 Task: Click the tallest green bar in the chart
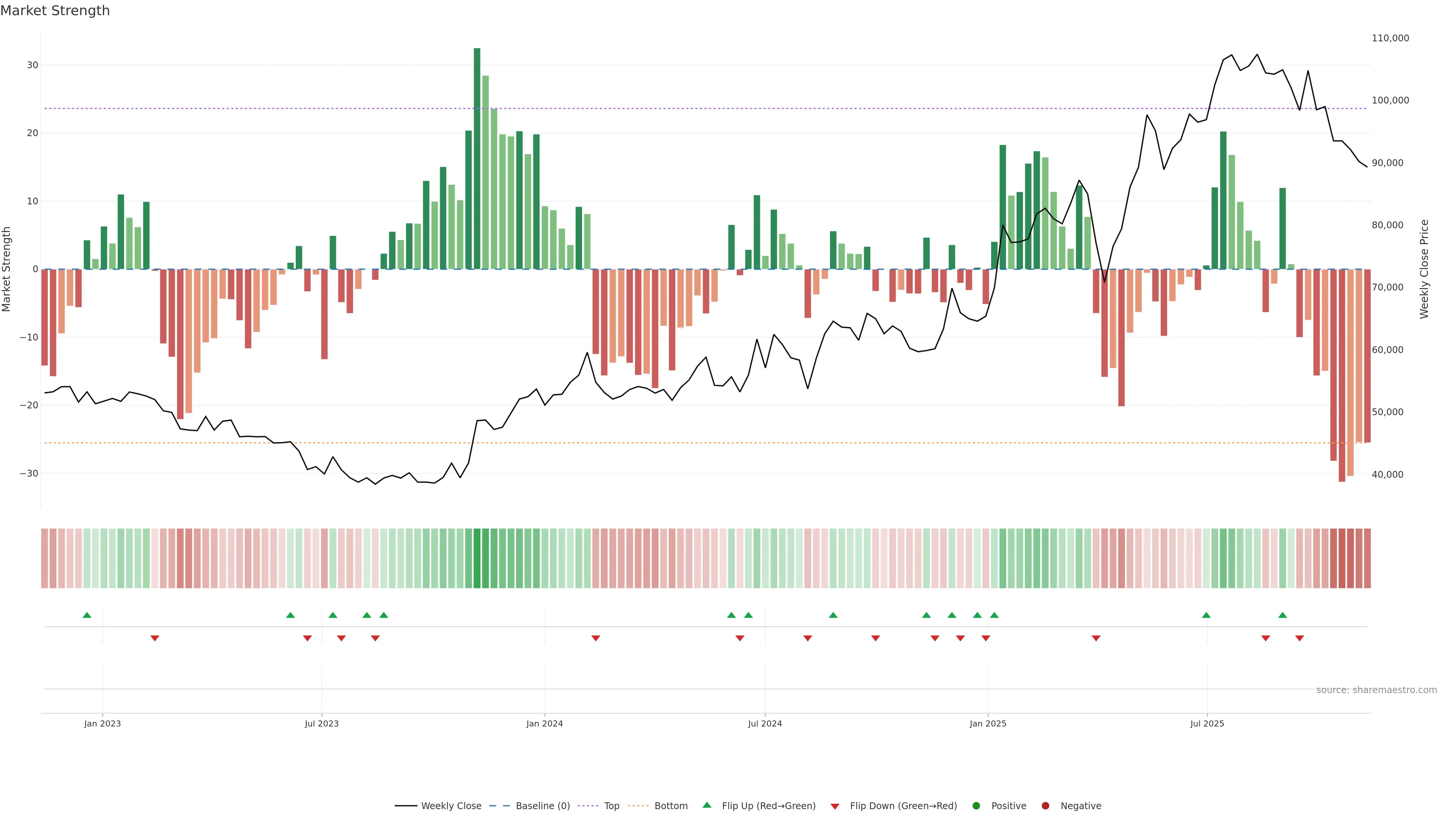pyautogui.click(x=477, y=158)
